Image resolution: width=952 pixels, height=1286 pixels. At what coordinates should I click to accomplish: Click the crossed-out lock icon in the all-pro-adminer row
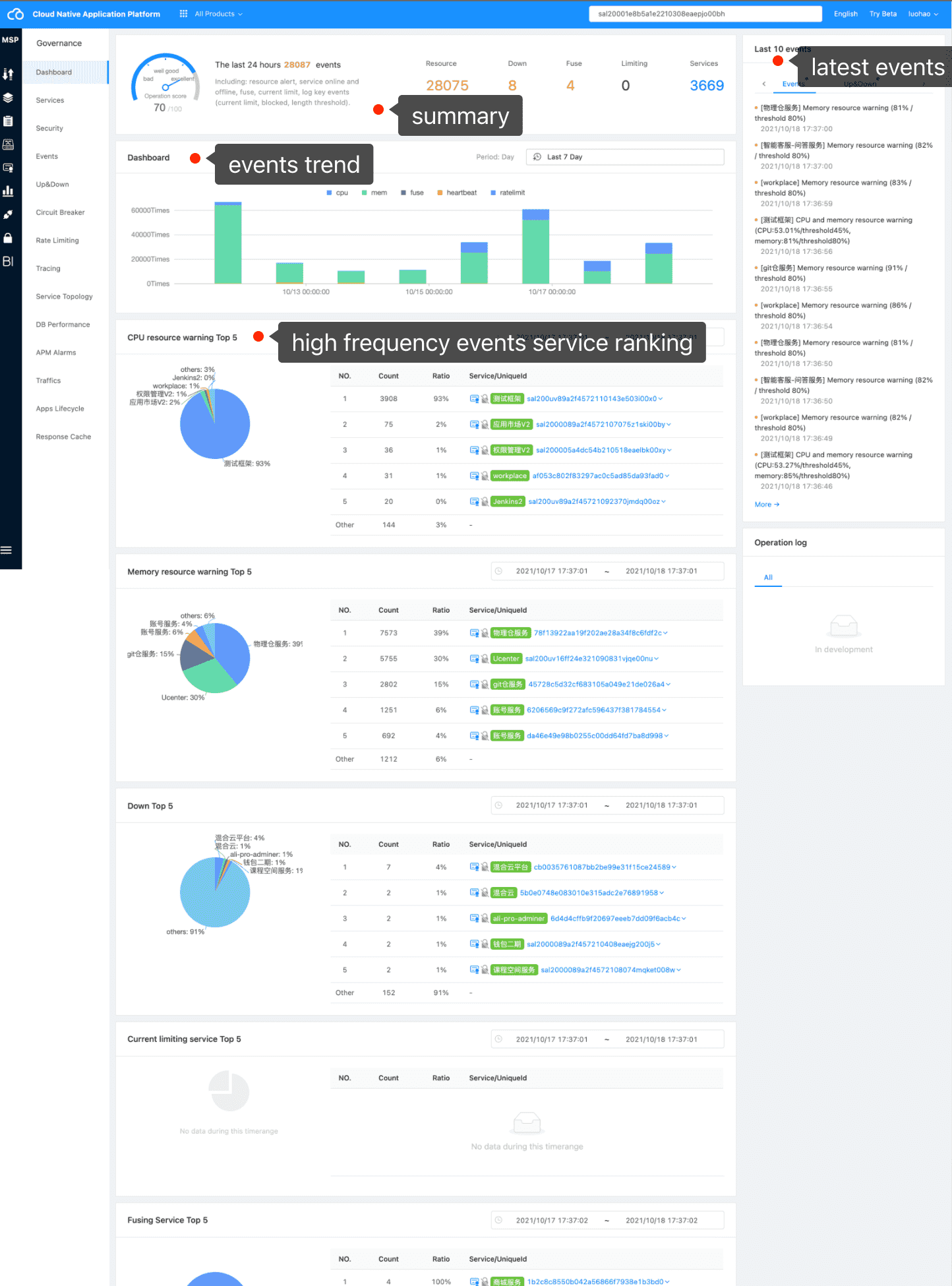tap(485, 919)
